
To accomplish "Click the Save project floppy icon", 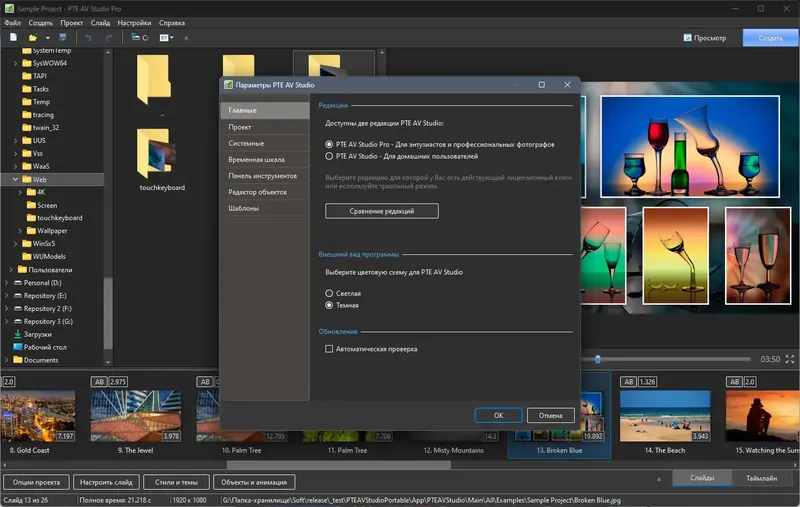I will coord(62,38).
